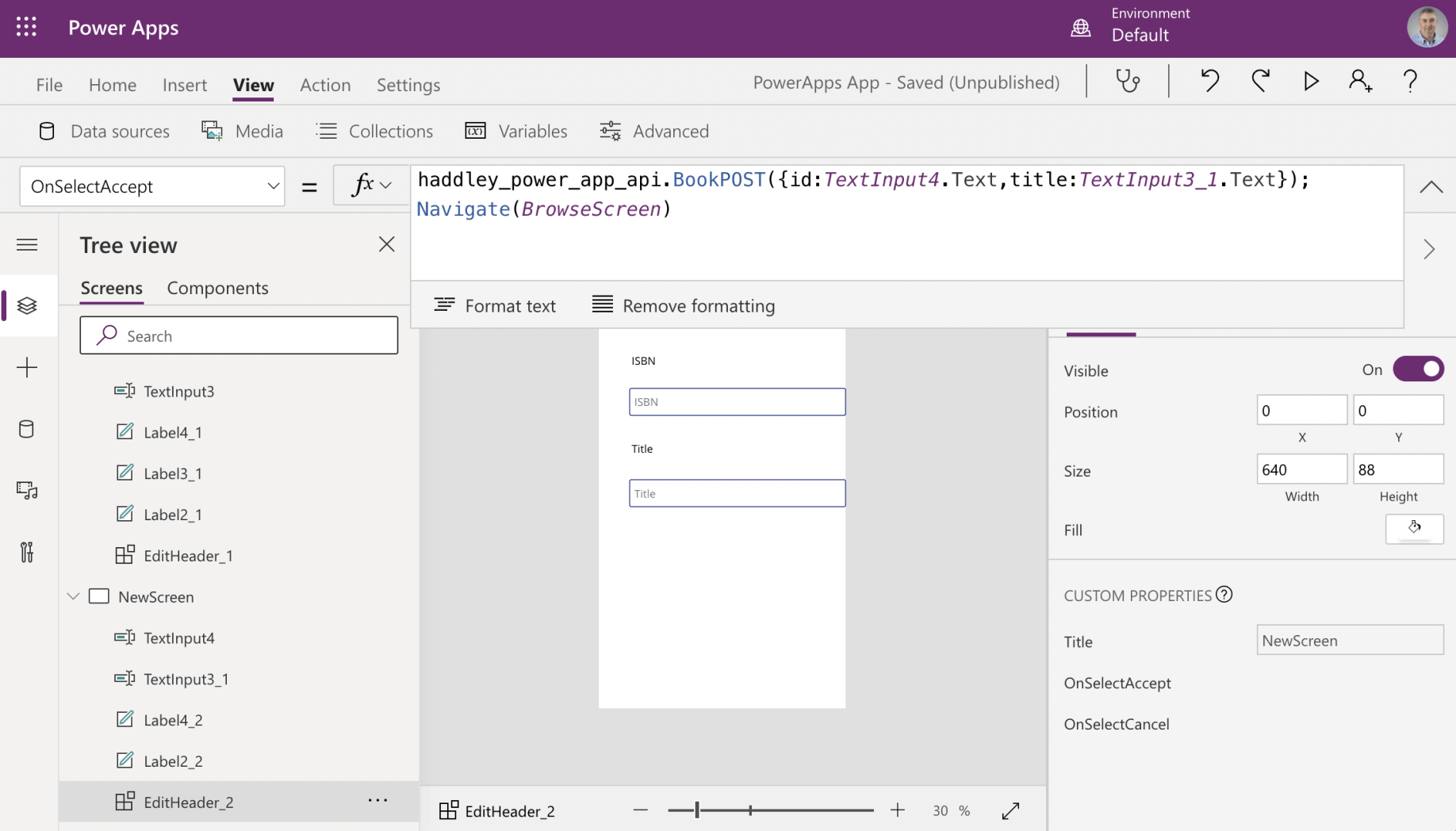Switch to the Components tab
This screenshot has width=1456, height=831.
pos(217,288)
